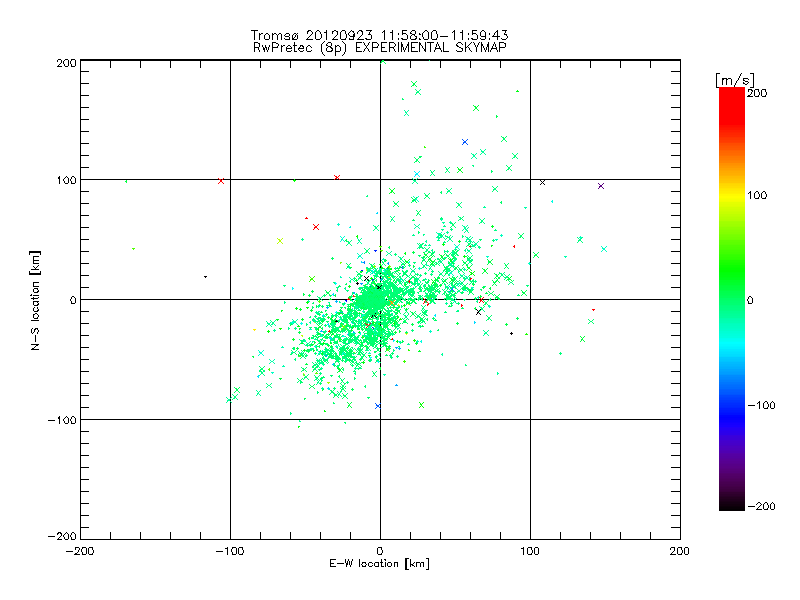Click the colorbar tick label "0"
The height and width of the screenshot is (600, 800).
(750, 300)
